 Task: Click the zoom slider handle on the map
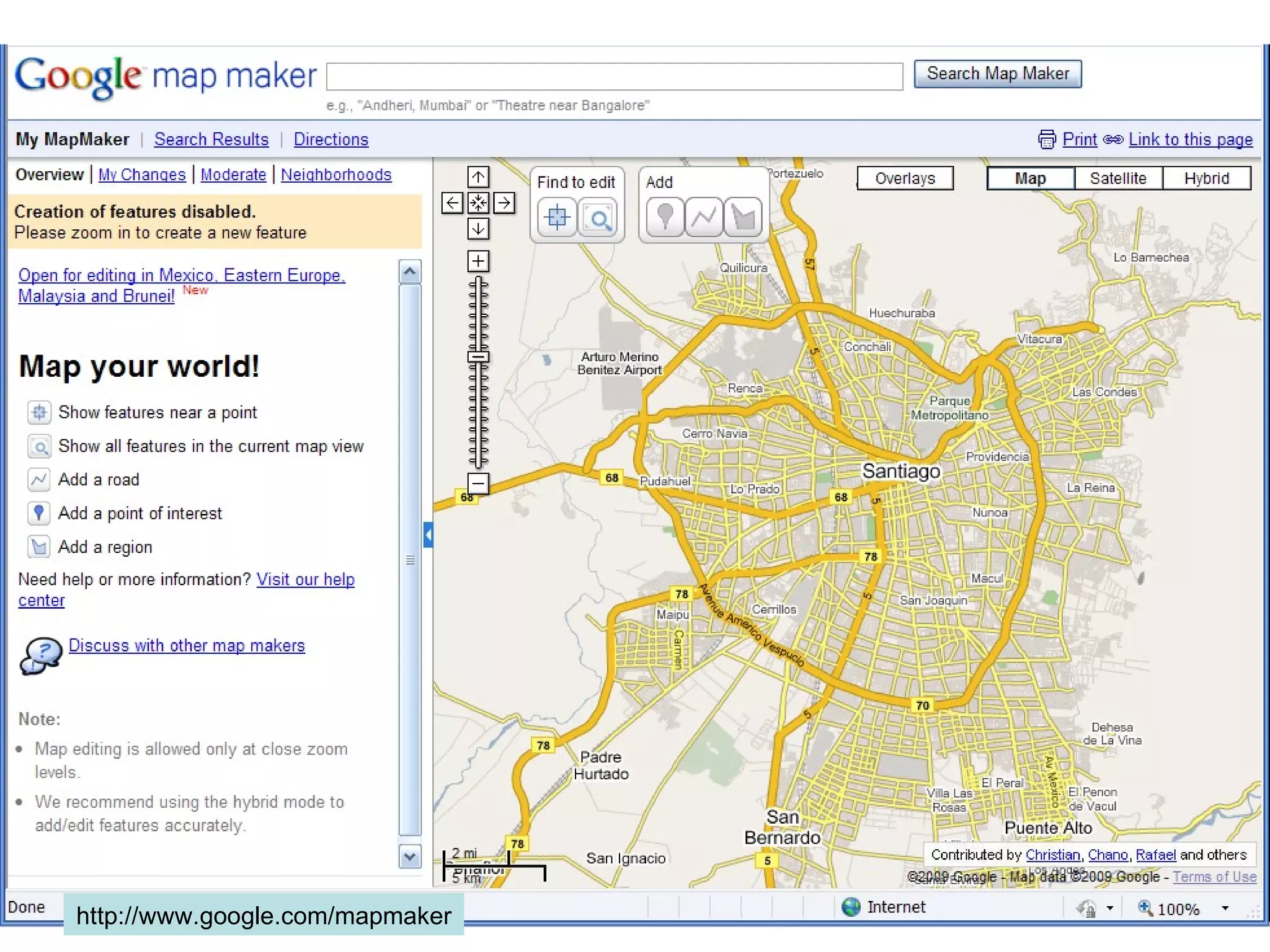(x=477, y=356)
